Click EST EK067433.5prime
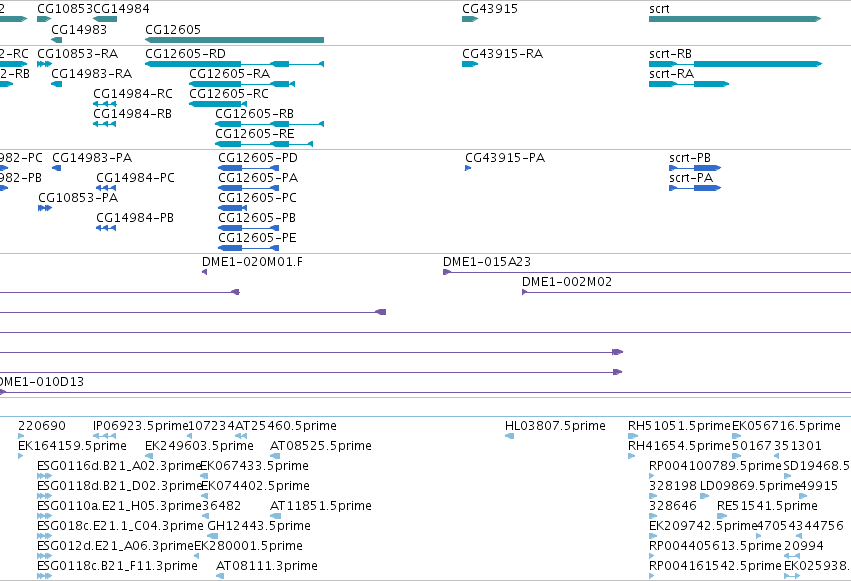Image resolution: width=851 pixels, height=581 pixels. coord(204,476)
